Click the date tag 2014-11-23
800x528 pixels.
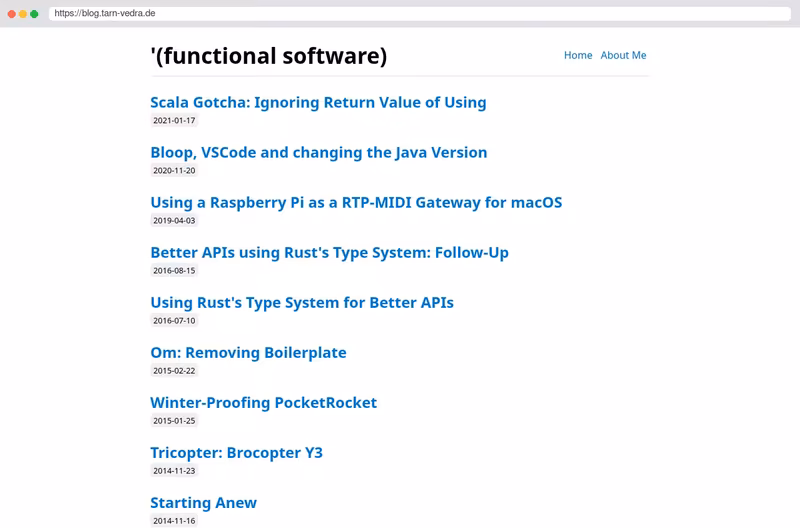point(174,470)
